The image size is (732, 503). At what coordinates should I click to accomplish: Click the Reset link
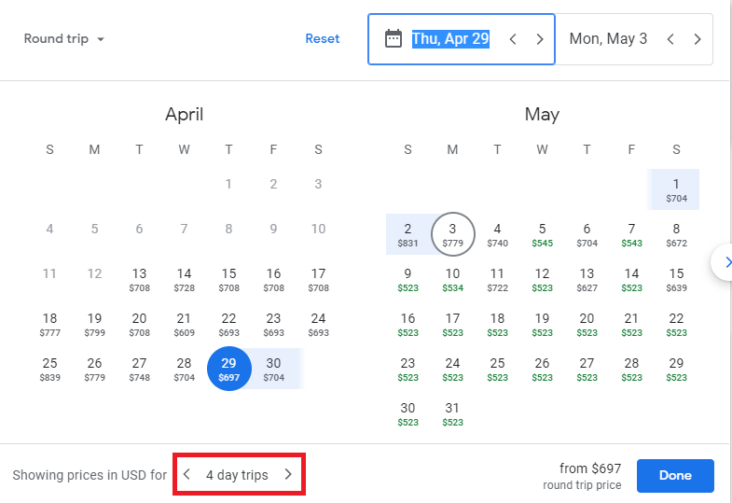coord(322,39)
